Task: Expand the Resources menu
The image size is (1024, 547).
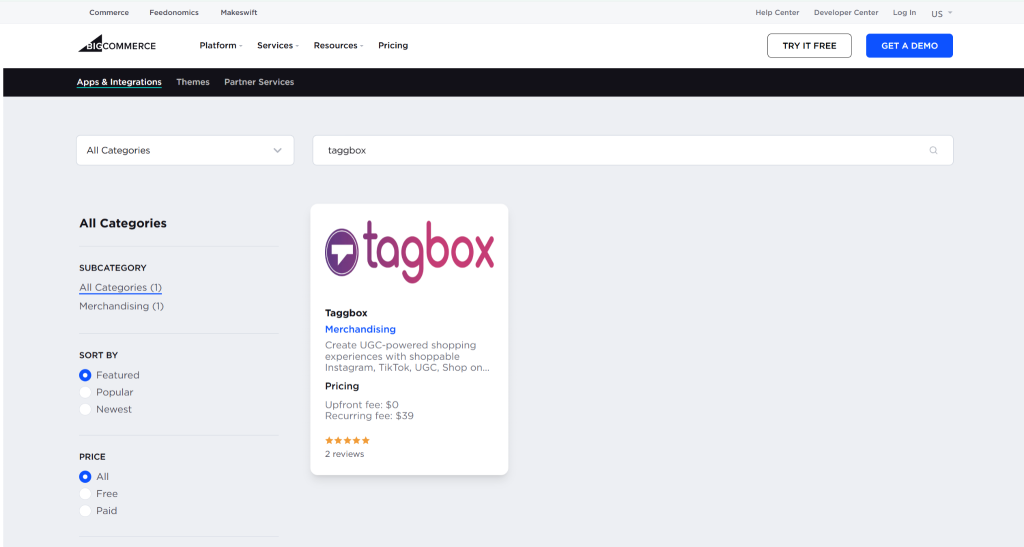Action: [338, 45]
